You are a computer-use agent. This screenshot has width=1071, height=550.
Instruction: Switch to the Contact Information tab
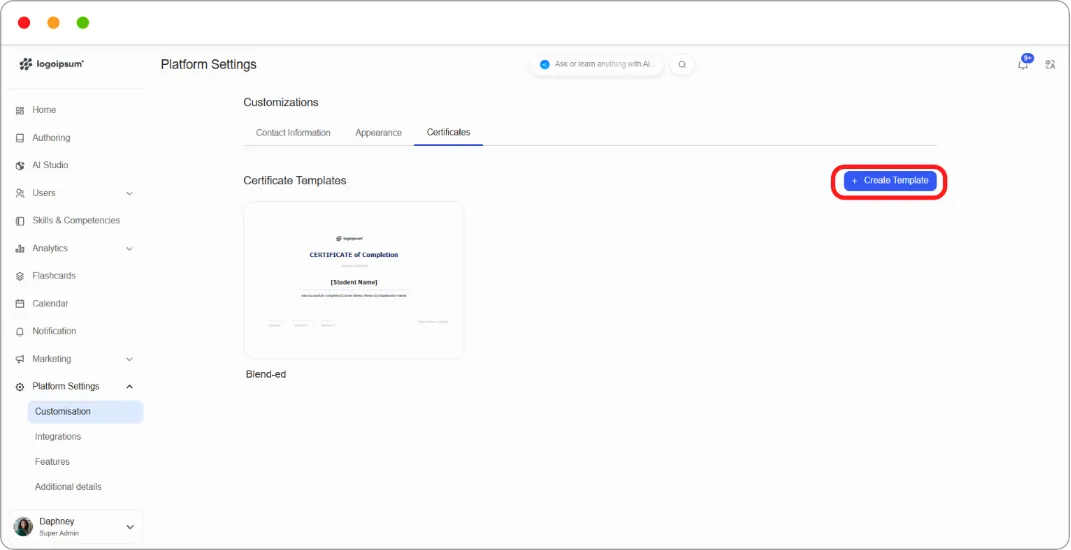(293, 133)
